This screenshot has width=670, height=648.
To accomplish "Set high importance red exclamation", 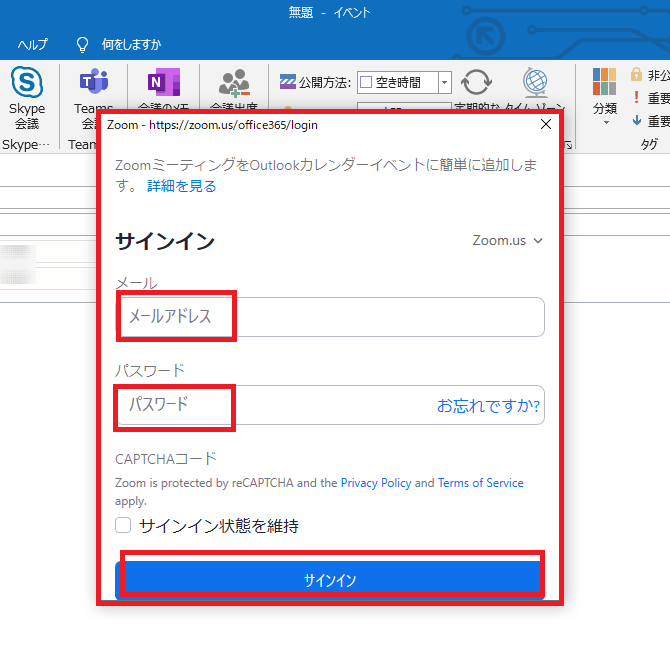I will pyautogui.click(x=636, y=97).
